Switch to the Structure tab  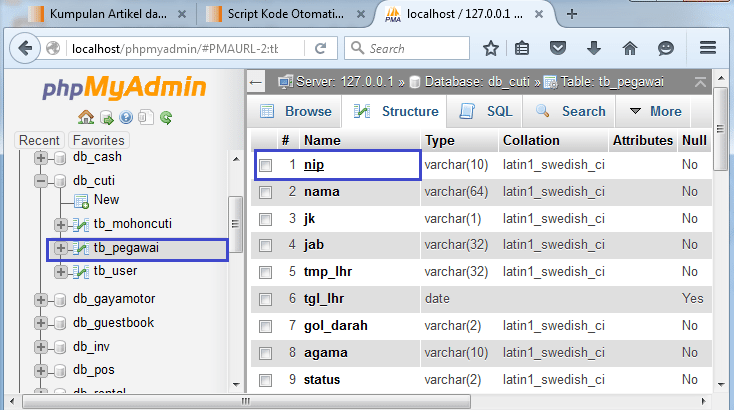point(396,111)
